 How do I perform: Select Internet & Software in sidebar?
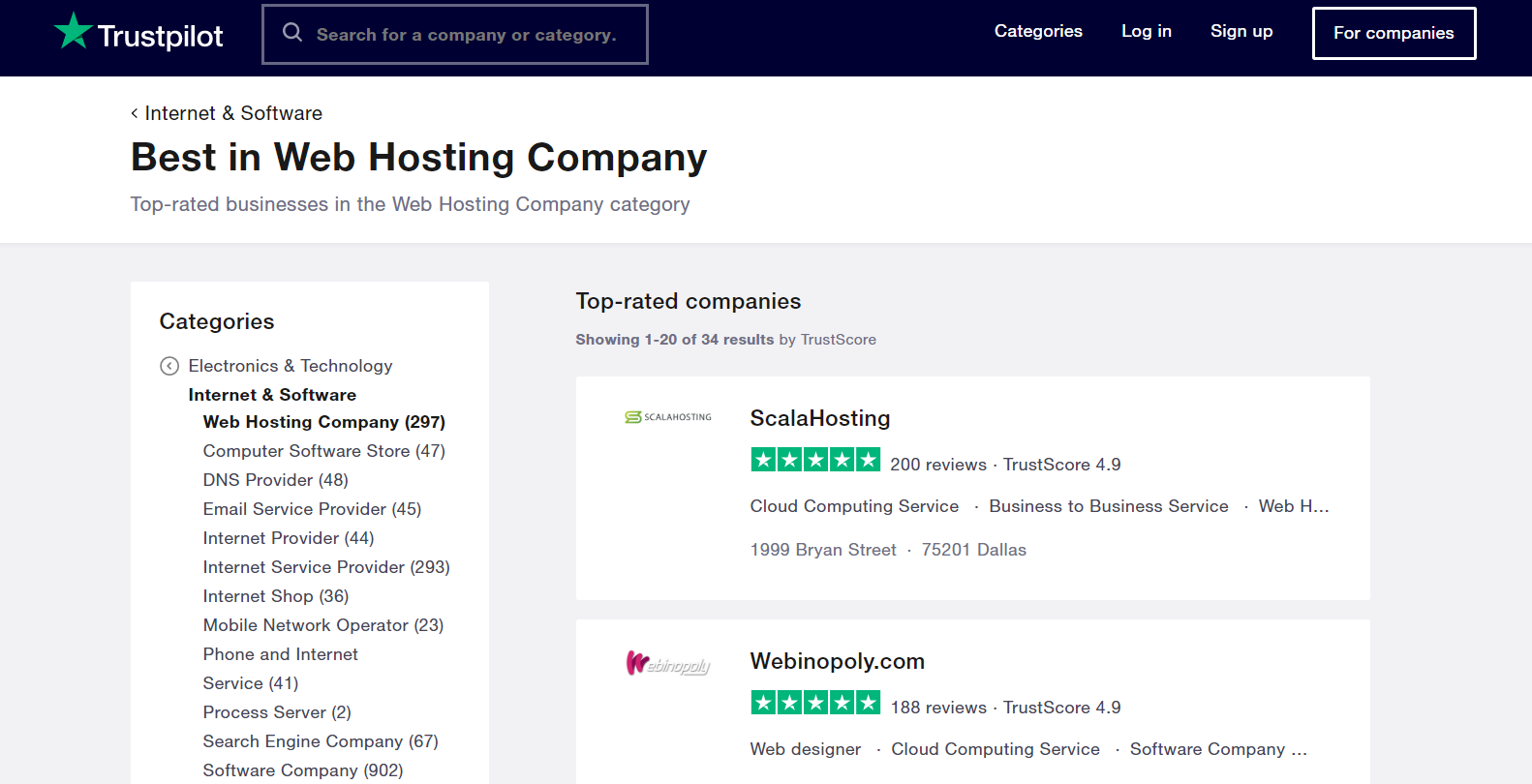point(272,395)
